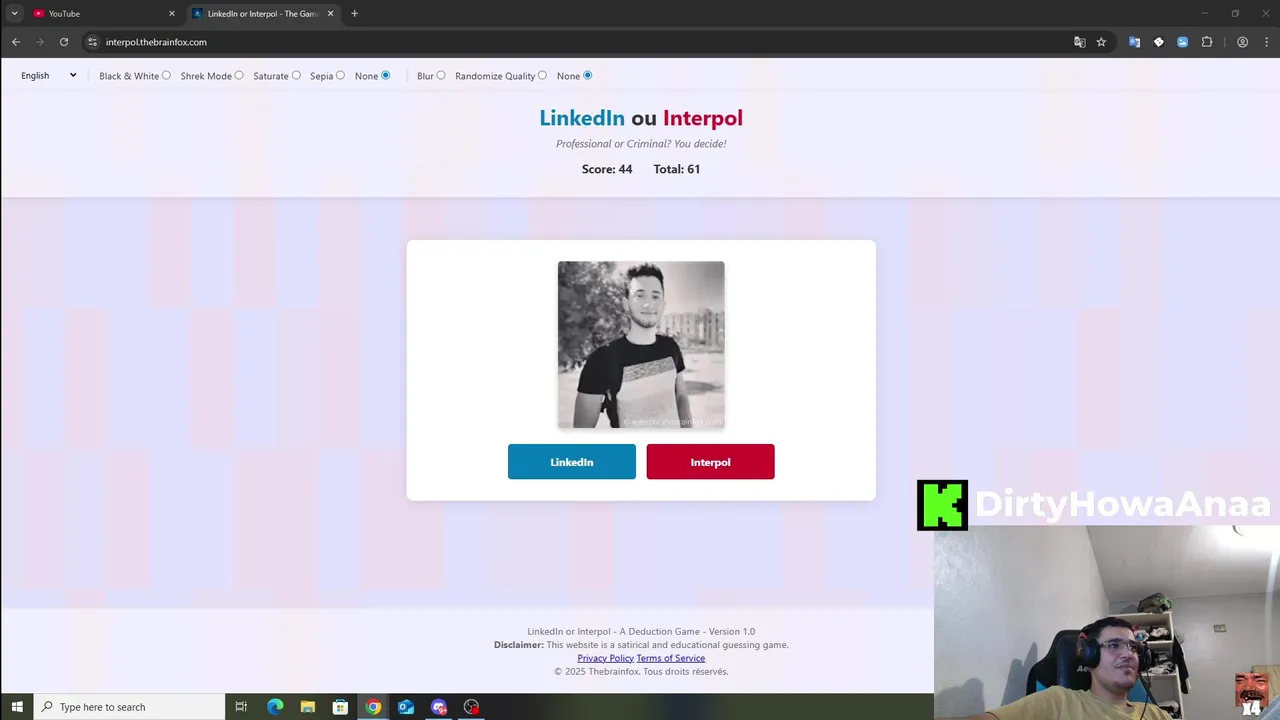Click the taskbar search box

pyautogui.click(x=130, y=707)
